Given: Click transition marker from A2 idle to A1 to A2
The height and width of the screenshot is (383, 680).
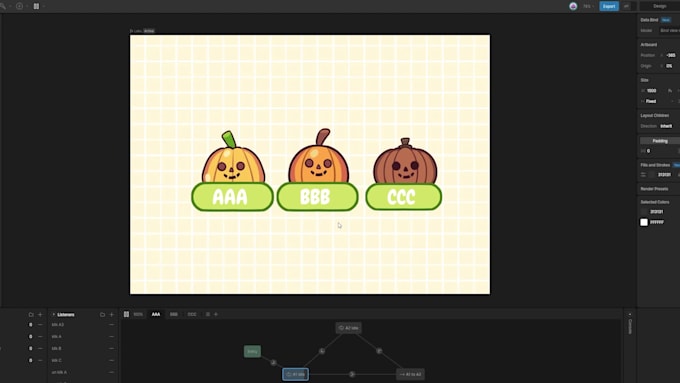Looking at the screenshot, I should (379, 351).
